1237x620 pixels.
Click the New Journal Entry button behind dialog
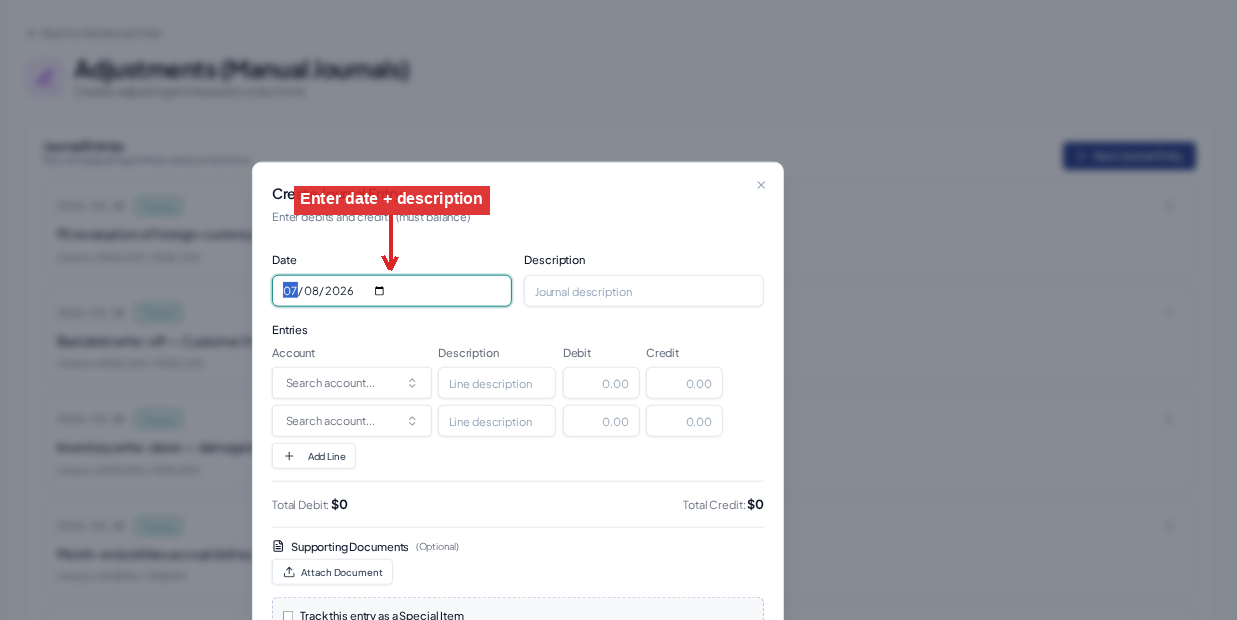click(1129, 156)
